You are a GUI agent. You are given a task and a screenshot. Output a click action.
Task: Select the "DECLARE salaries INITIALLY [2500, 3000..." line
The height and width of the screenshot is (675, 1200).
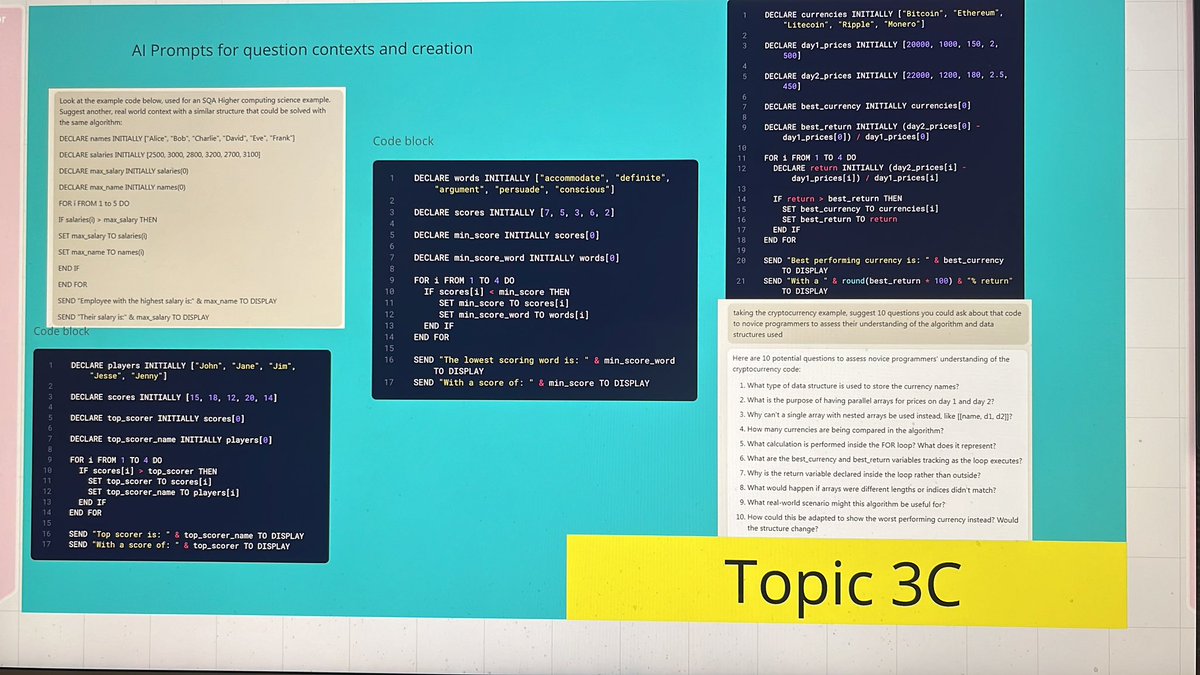pos(160,154)
